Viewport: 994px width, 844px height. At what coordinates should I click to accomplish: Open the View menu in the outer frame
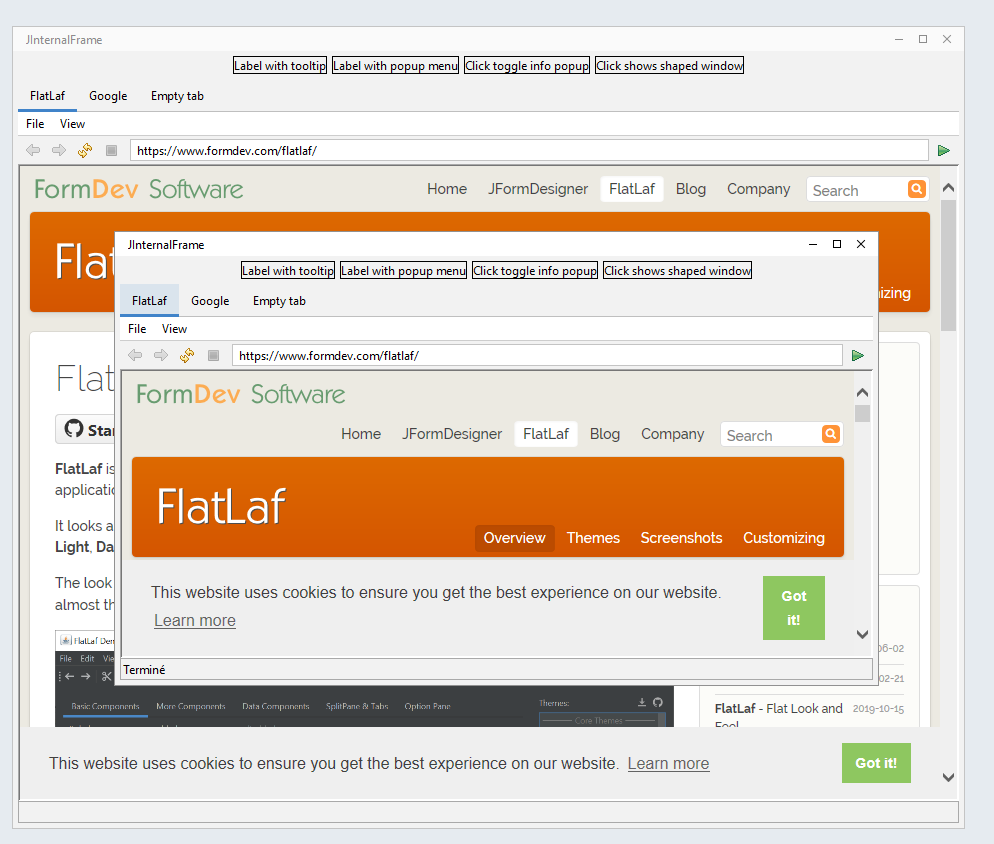click(72, 123)
